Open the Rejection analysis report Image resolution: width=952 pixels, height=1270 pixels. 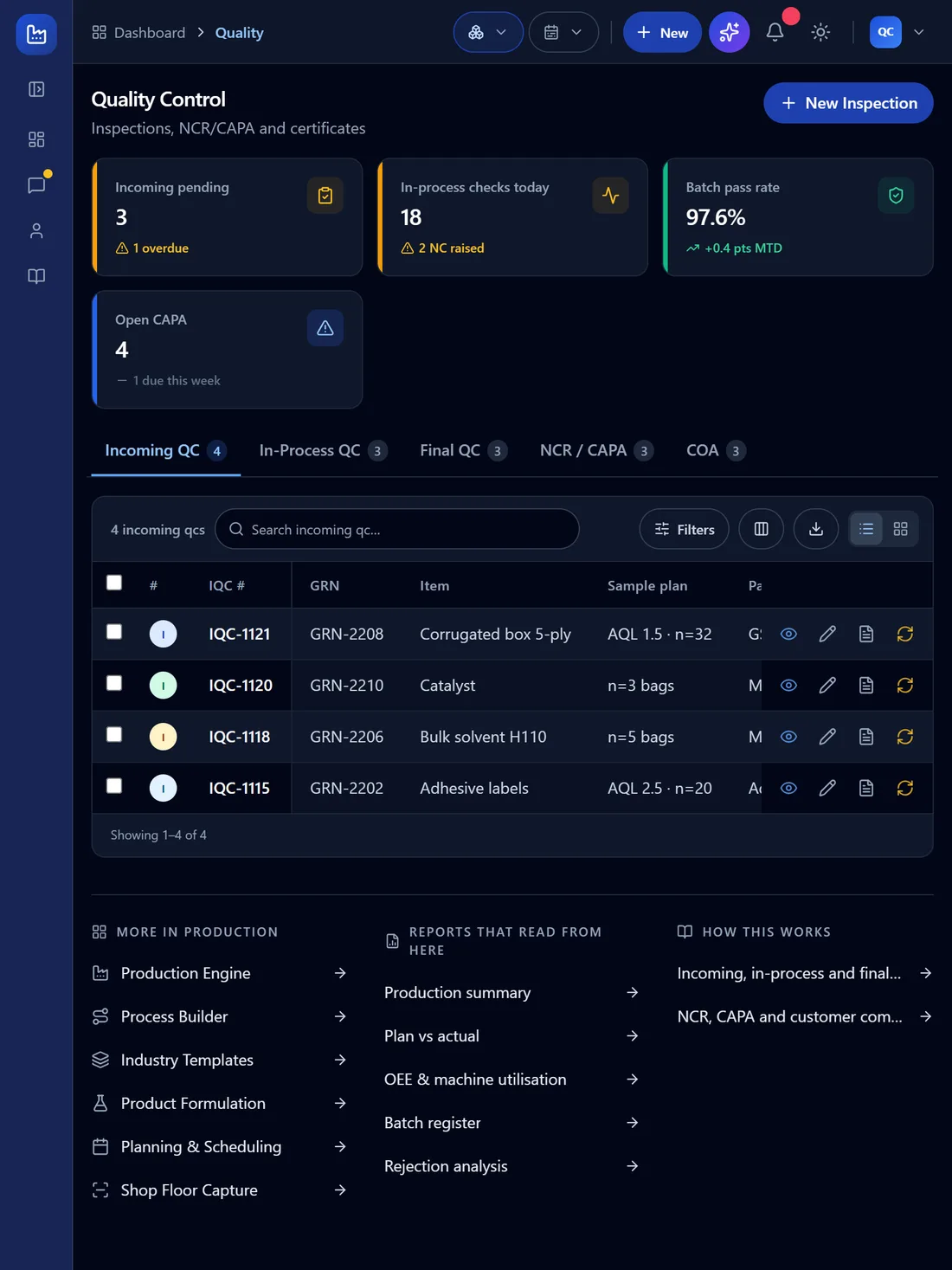512,1166
